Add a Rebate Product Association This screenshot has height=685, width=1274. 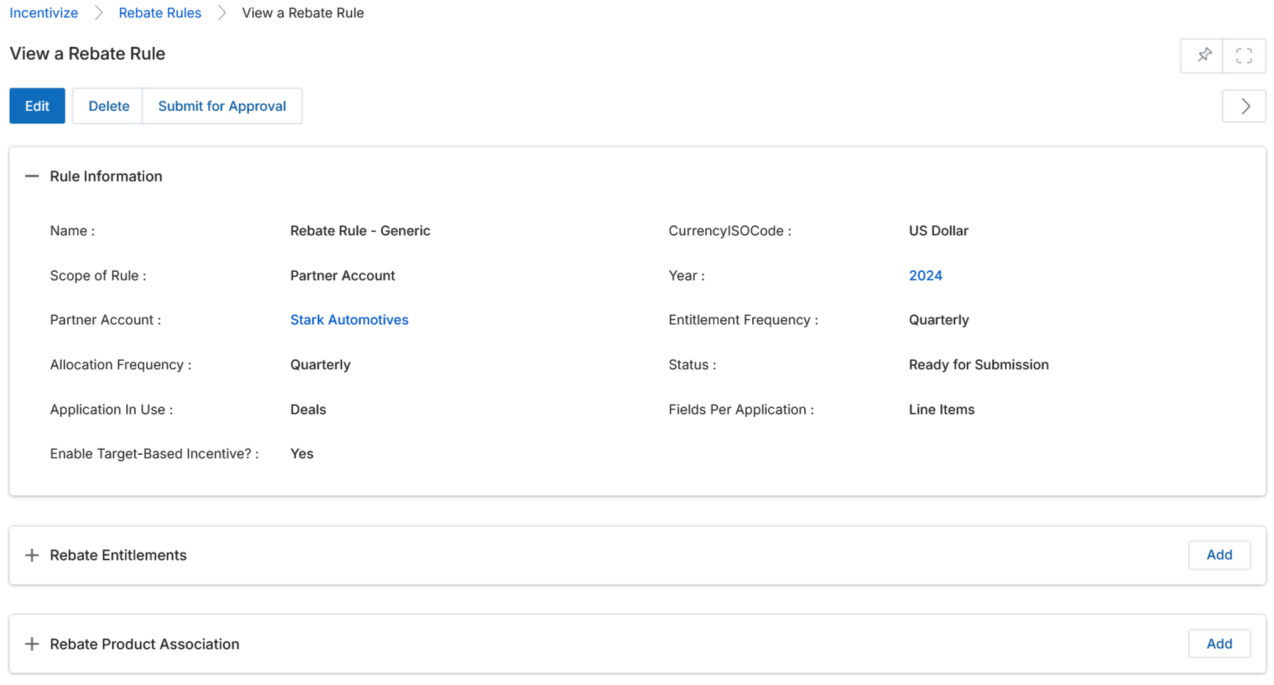coord(1219,644)
